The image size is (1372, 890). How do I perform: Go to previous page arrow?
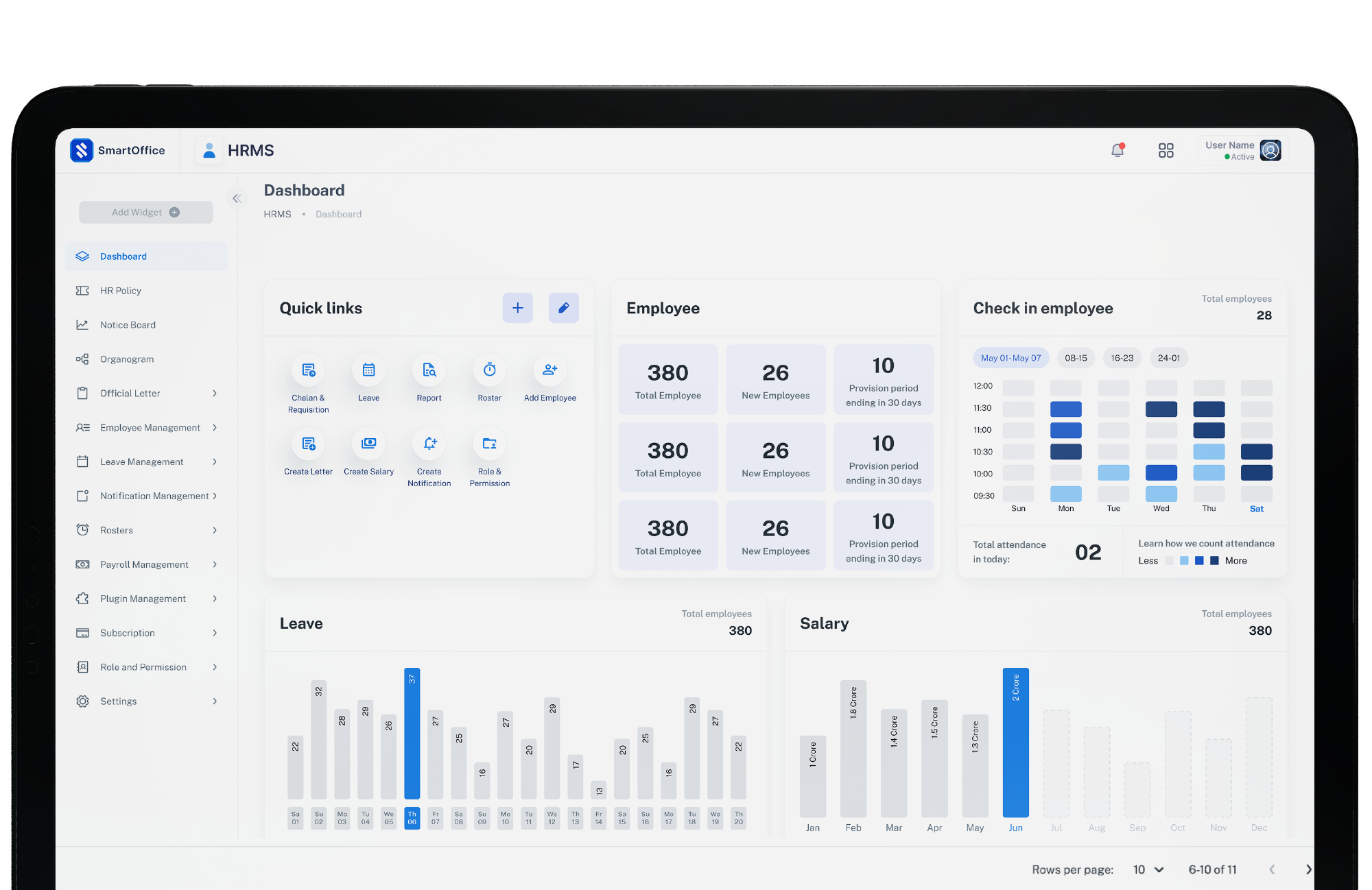[x=1272, y=869]
